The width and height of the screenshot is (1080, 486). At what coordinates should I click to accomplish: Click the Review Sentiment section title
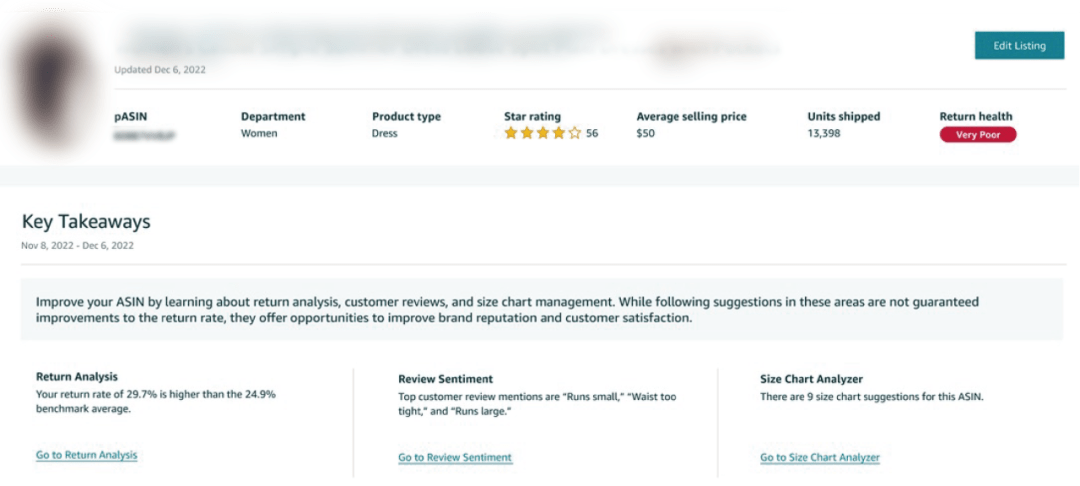coord(445,379)
